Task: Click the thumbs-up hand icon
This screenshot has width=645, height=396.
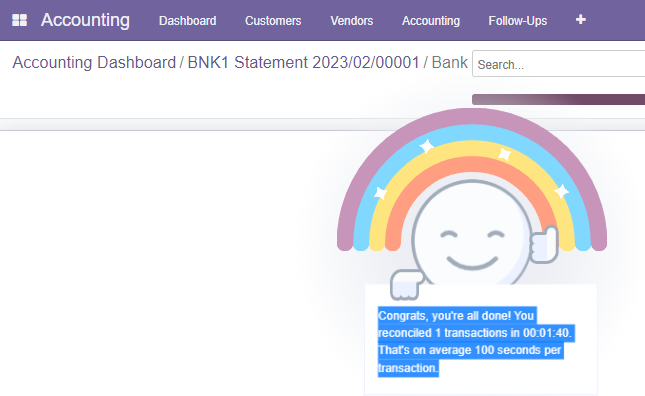Action: [x=543, y=244]
